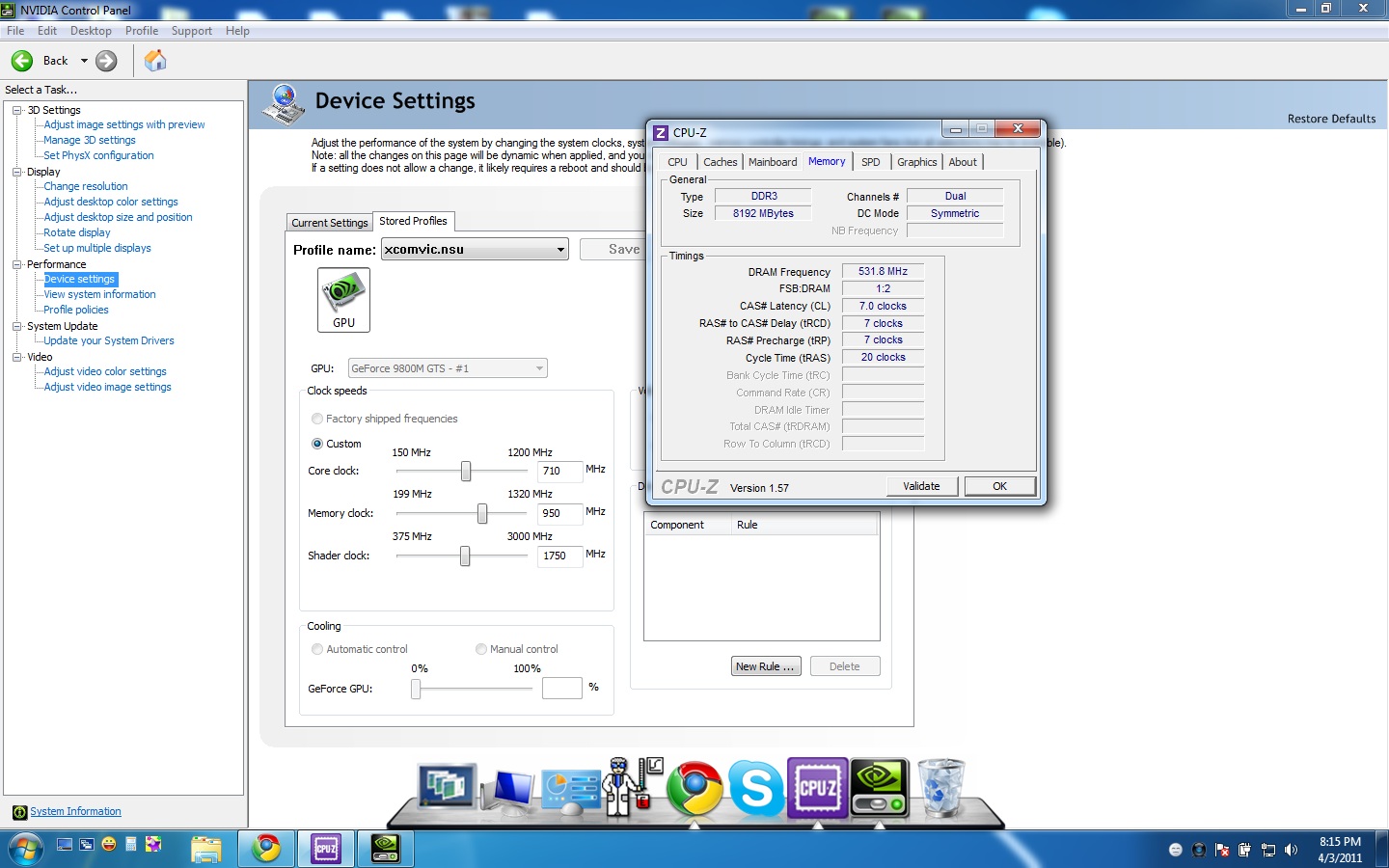The image size is (1389, 868).
Task: Collapse the Performance tree node
Action: (16, 264)
